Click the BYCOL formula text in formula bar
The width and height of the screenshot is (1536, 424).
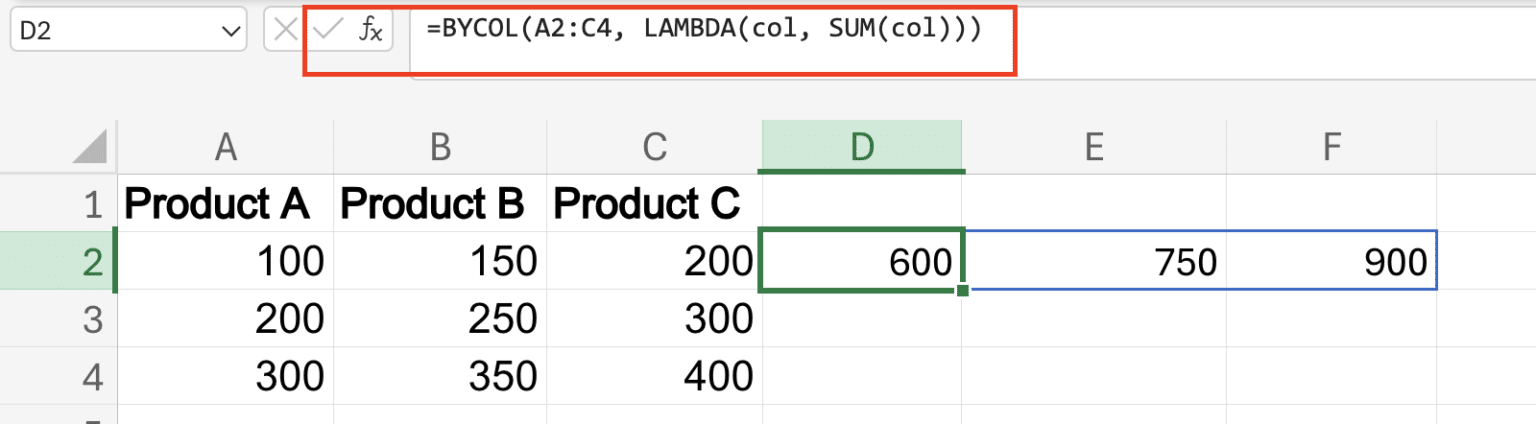click(x=703, y=30)
